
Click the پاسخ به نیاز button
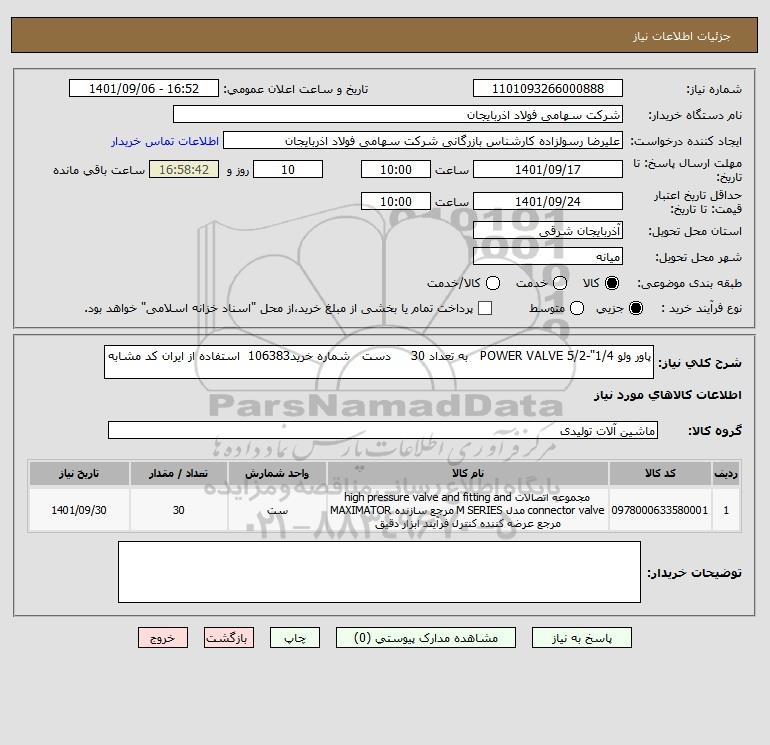click(581, 638)
